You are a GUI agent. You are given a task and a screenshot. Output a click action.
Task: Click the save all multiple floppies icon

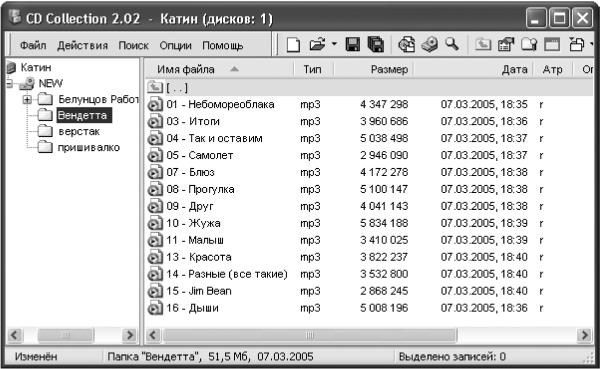376,45
